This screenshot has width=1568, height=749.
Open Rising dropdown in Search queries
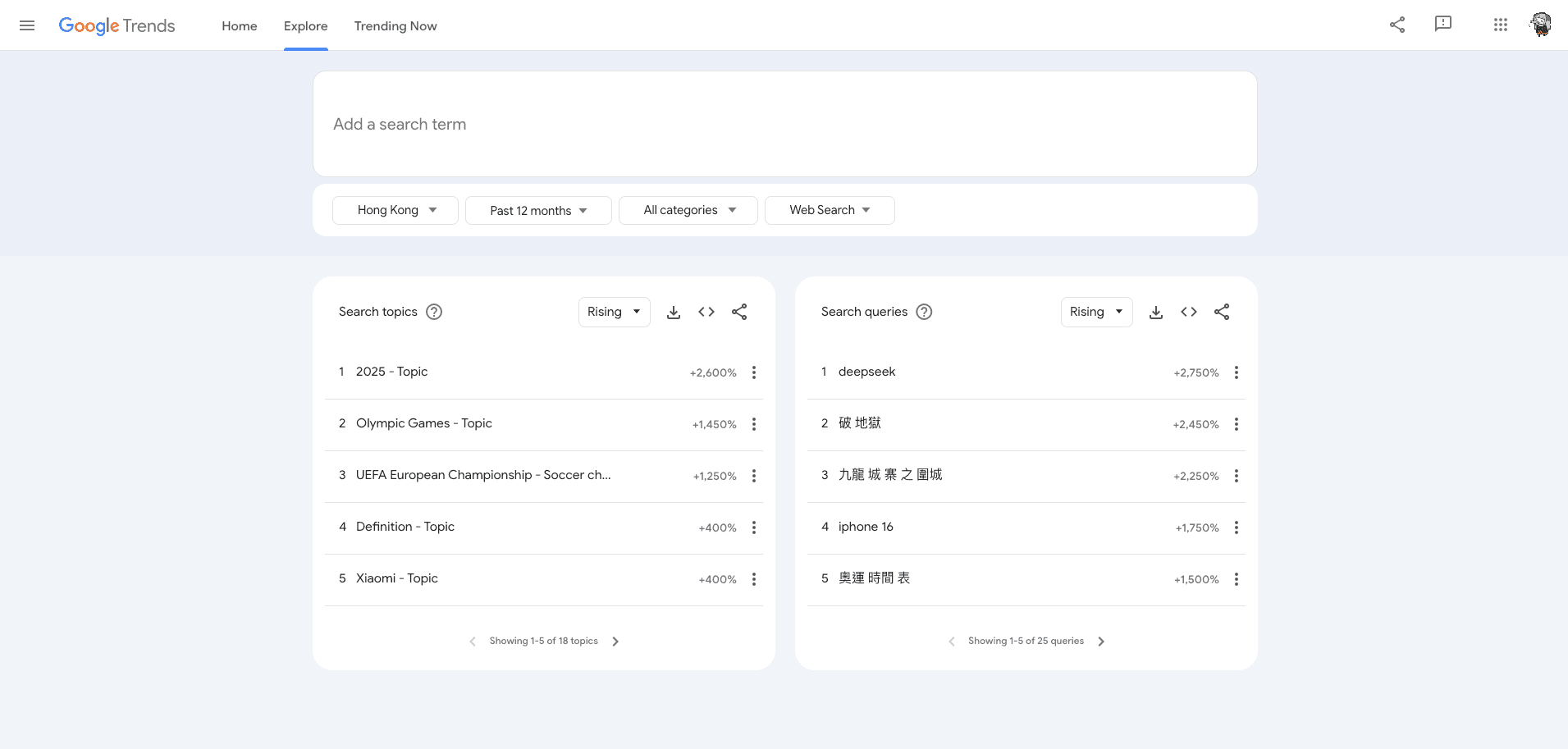tap(1097, 312)
